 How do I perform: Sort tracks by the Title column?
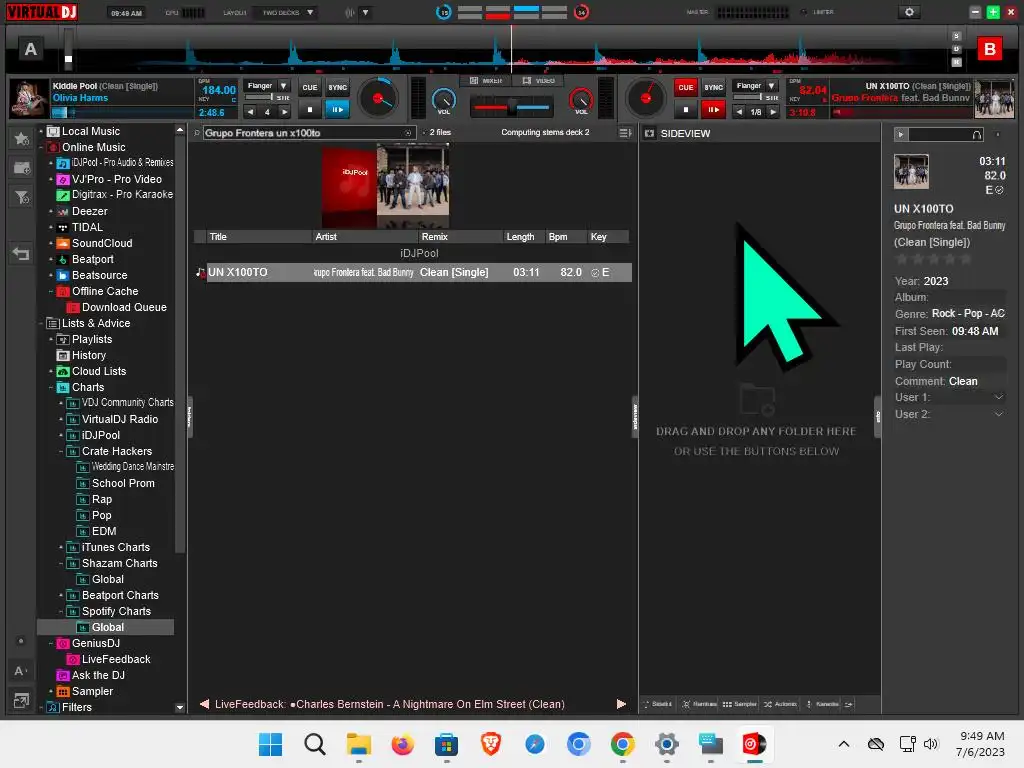pos(259,236)
